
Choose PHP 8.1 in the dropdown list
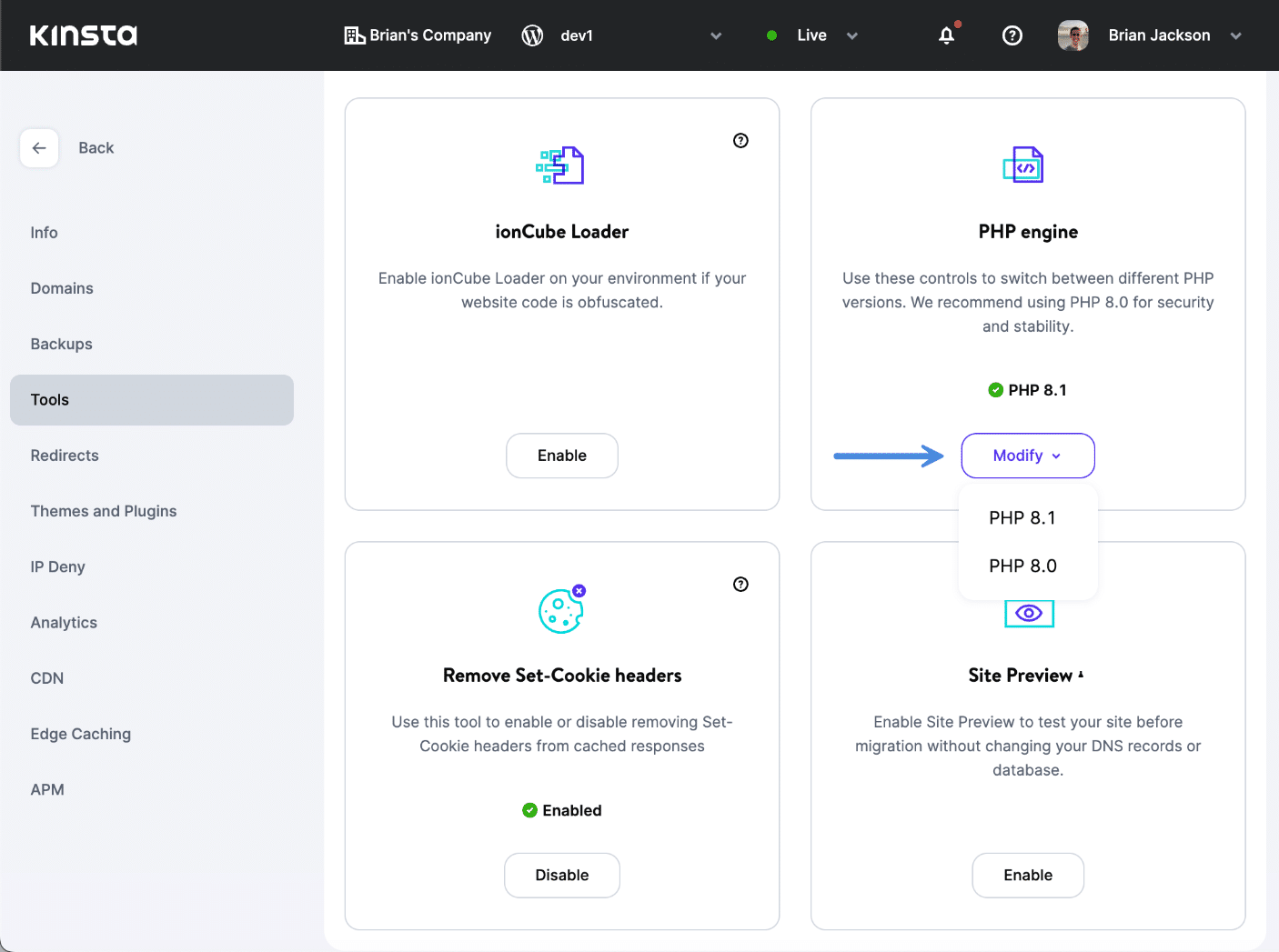coord(1022,517)
